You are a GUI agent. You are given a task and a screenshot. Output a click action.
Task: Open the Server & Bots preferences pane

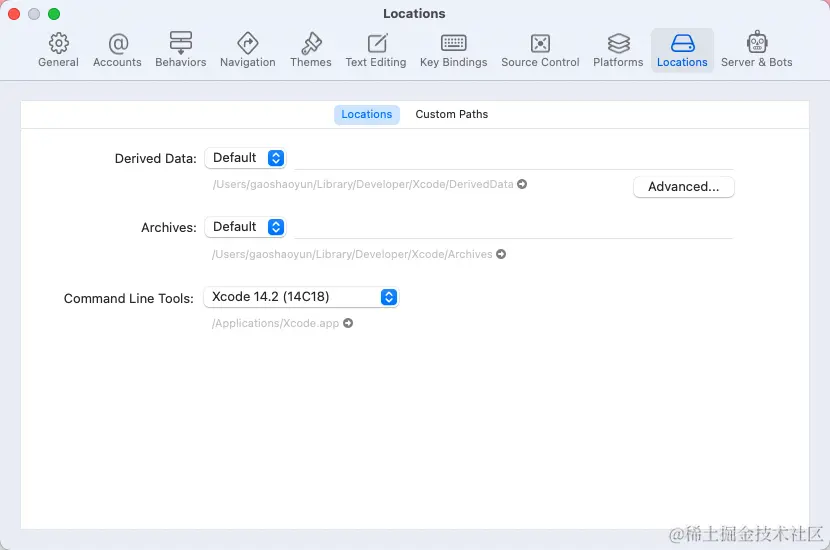756,50
